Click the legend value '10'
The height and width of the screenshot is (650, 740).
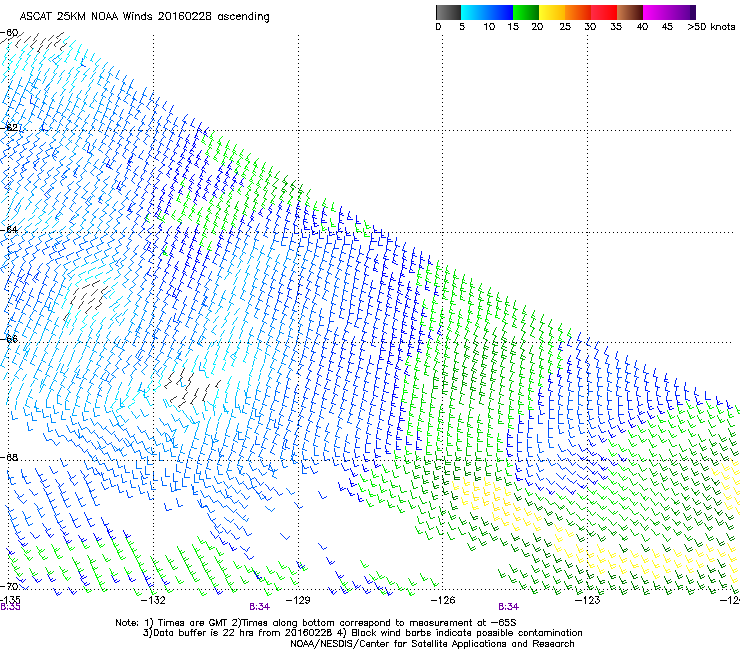tap(489, 27)
